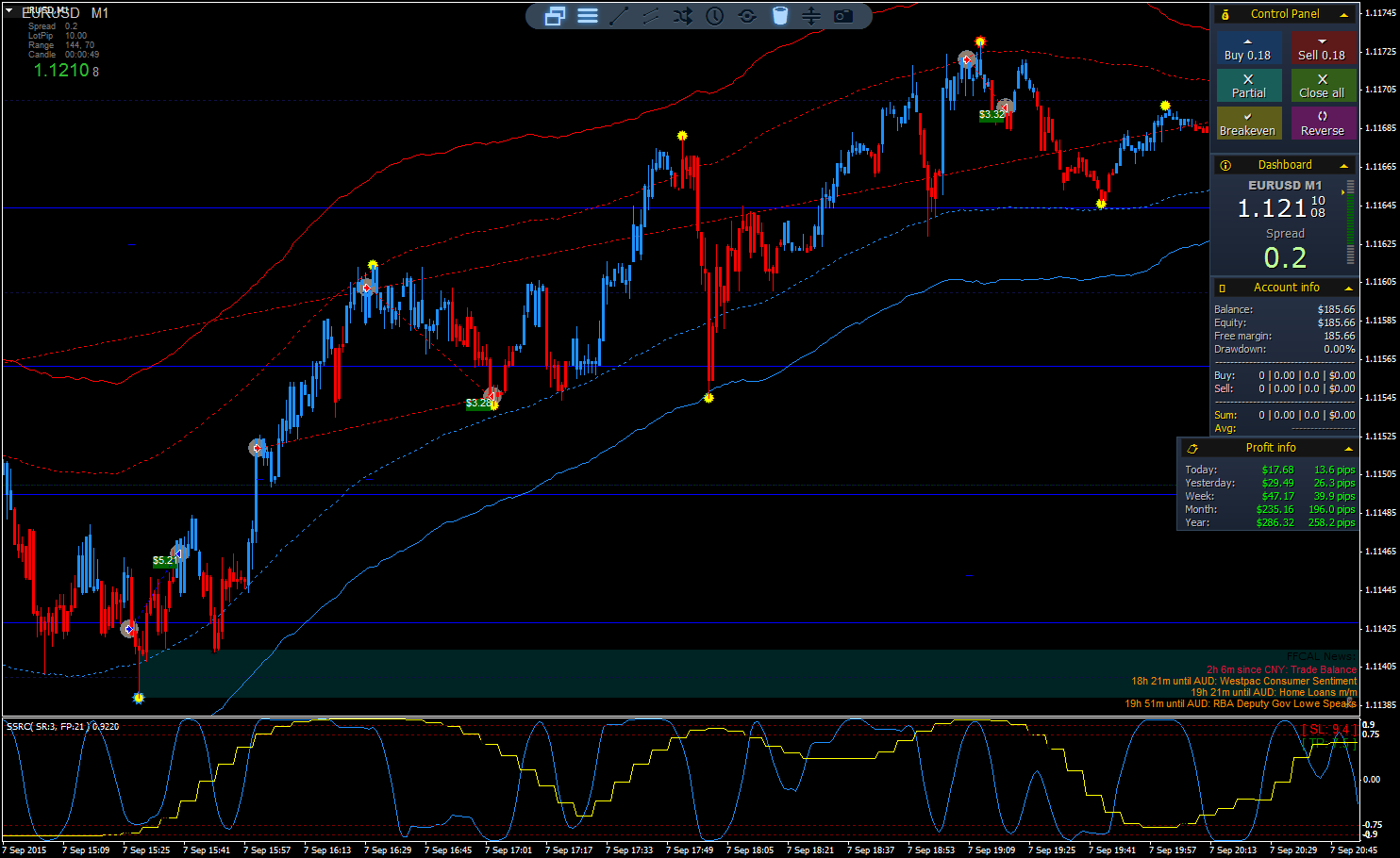Click the clock icon in top toolbar
Screen dimensions: 1400x858
click(715, 16)
